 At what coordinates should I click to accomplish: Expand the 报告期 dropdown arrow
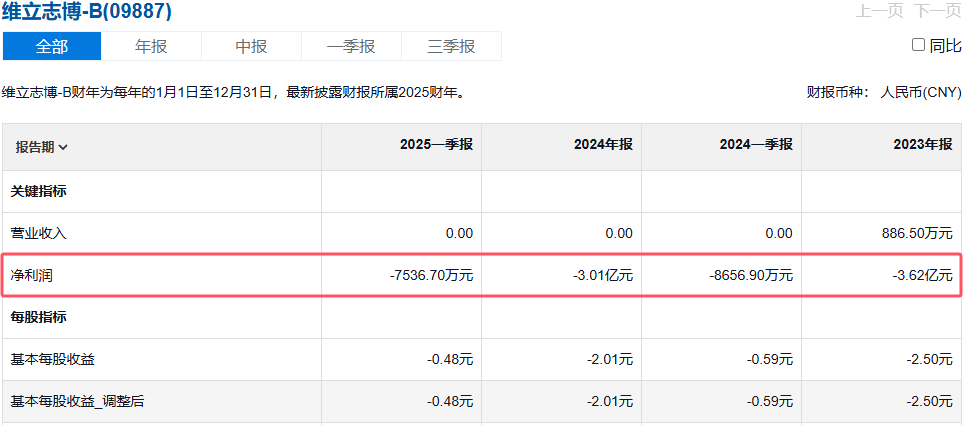(63, 148)
